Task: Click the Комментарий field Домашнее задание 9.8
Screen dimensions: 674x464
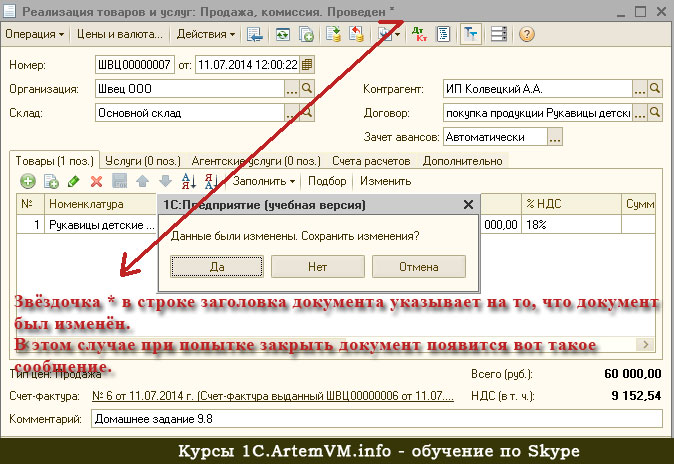Action: tap(377, 418)
